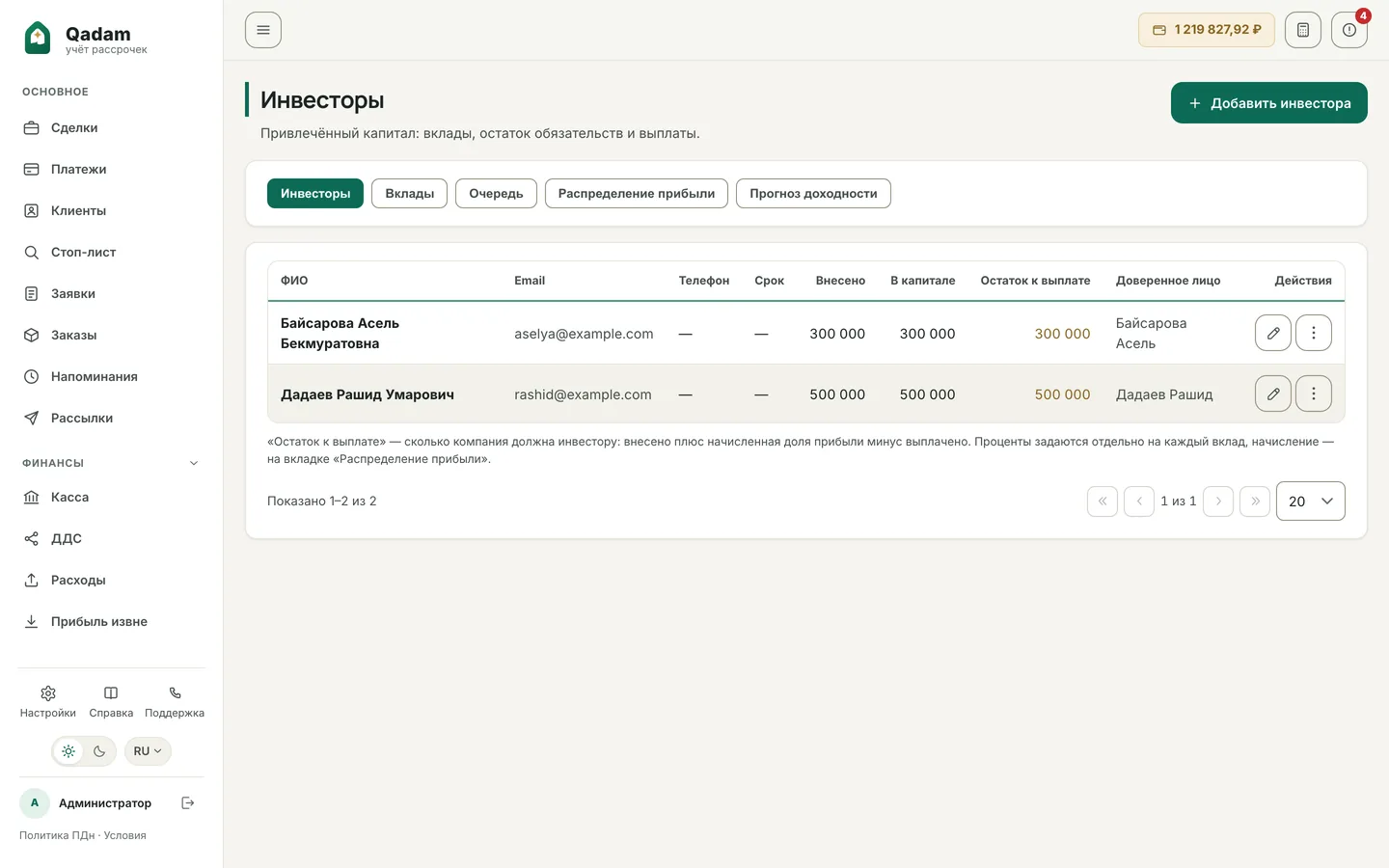The height and width of the screenshot is (868, 1389).
Task: Go to the next page of results
Action: (1218, 501)
